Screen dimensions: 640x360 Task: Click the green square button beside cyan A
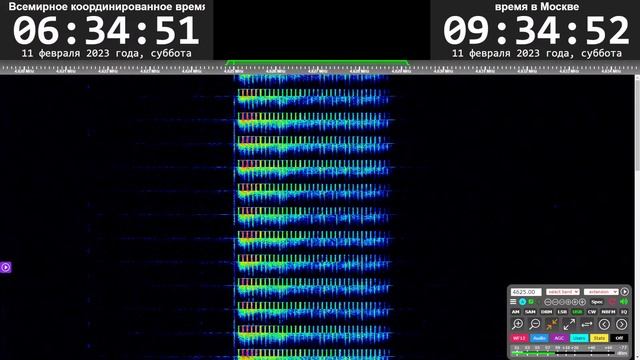531,302
